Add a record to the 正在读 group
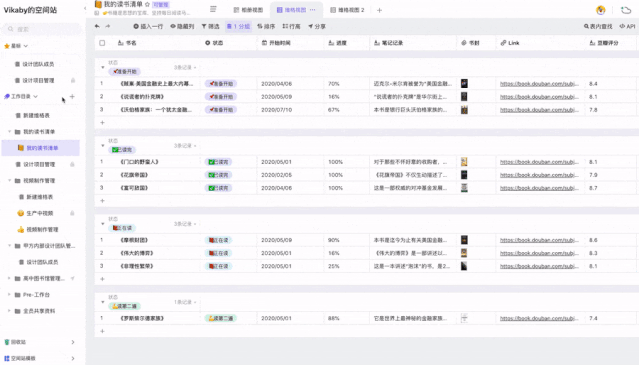The image size is (639, 365). pyautogui.click(x=102, y=279)
